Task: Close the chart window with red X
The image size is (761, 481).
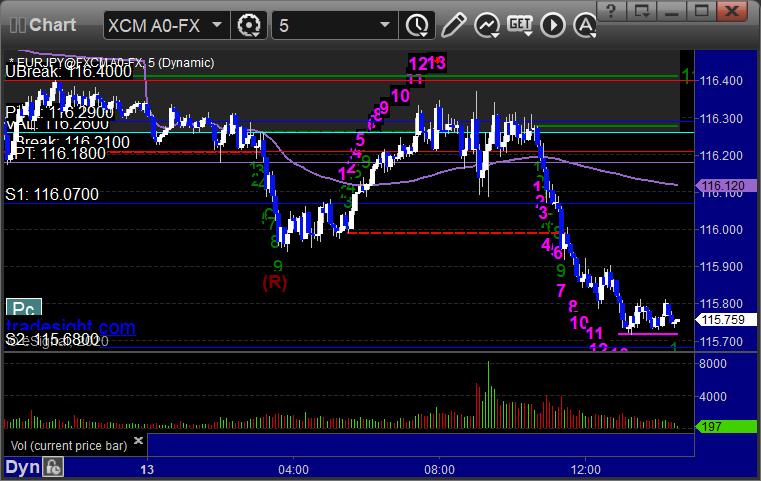Action: point(733,11)
